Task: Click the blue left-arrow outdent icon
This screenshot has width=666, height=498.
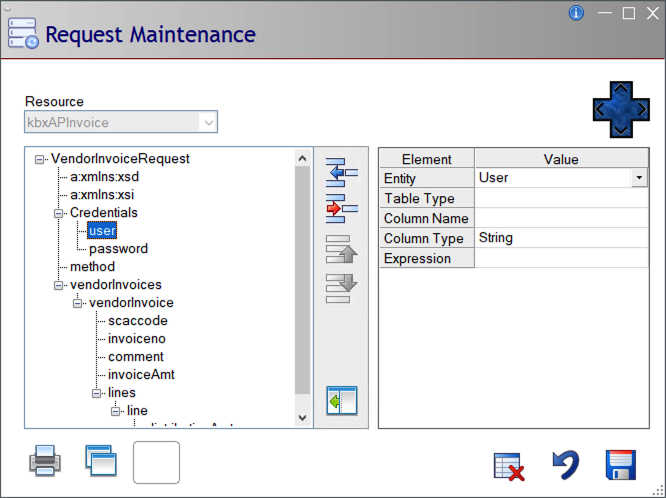Action: [342, 173]
